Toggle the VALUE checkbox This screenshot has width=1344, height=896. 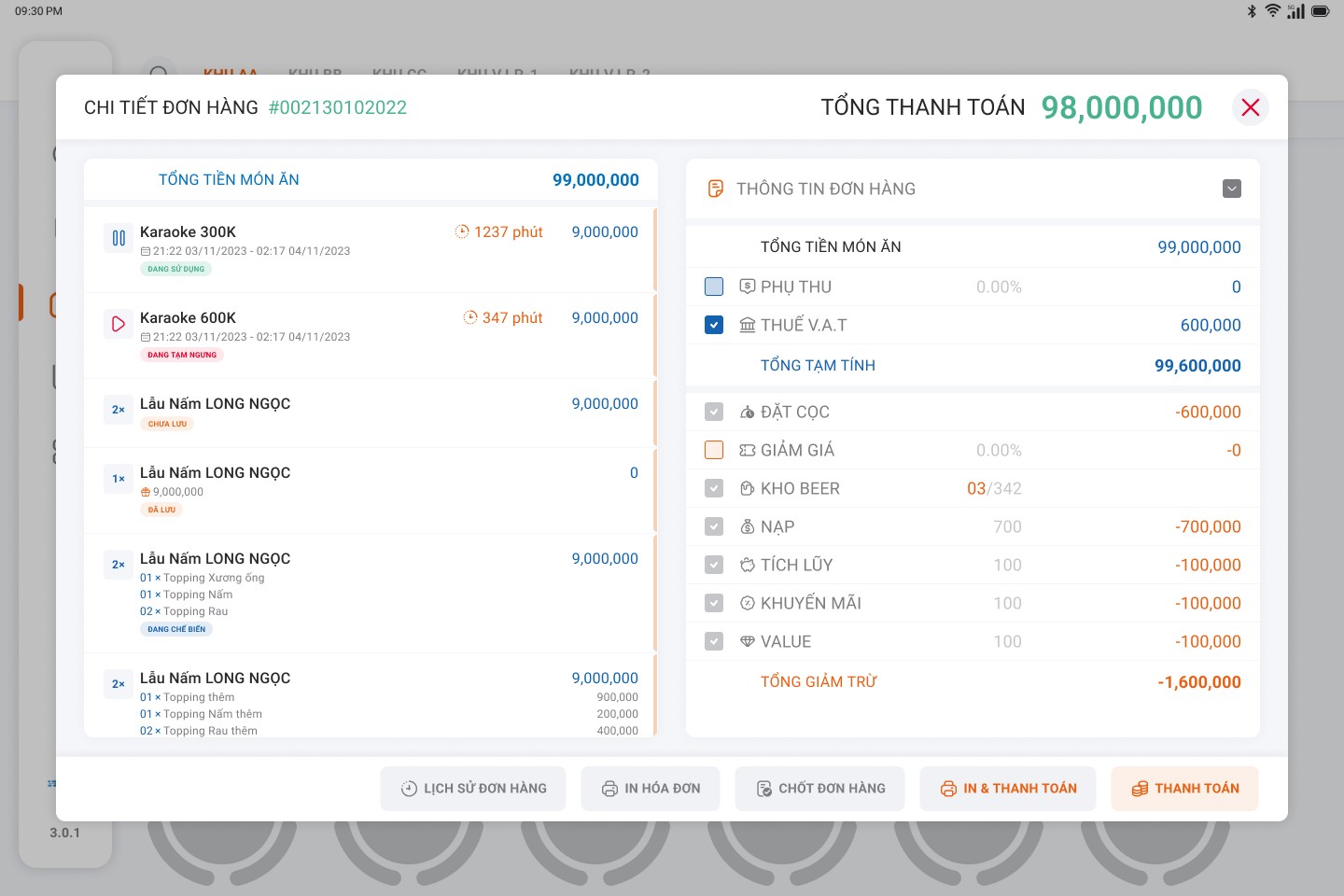tap(714, 641)
